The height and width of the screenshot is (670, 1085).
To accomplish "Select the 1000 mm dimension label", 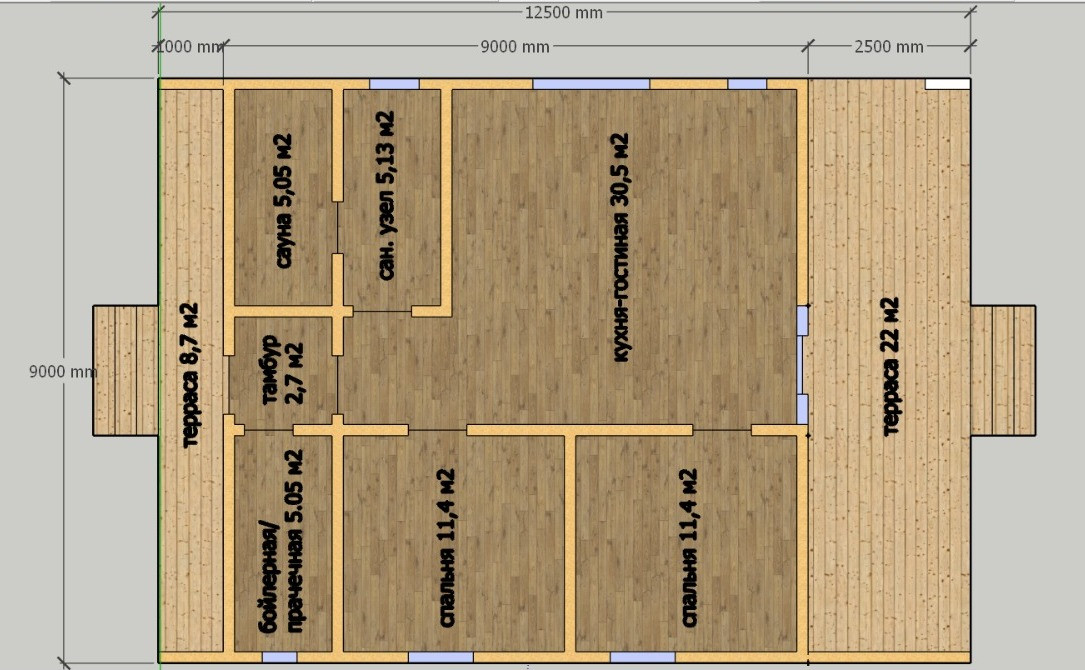I will 188,46.
